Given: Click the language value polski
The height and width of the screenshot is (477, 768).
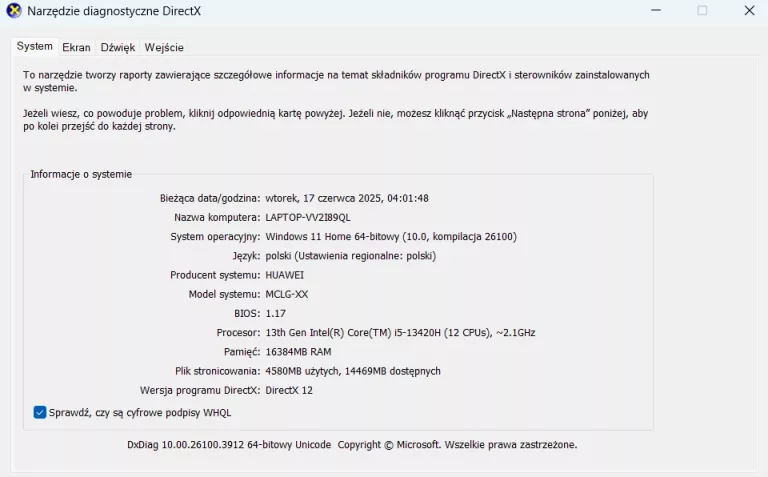Looking at the screenshot, I should point(350,256).
